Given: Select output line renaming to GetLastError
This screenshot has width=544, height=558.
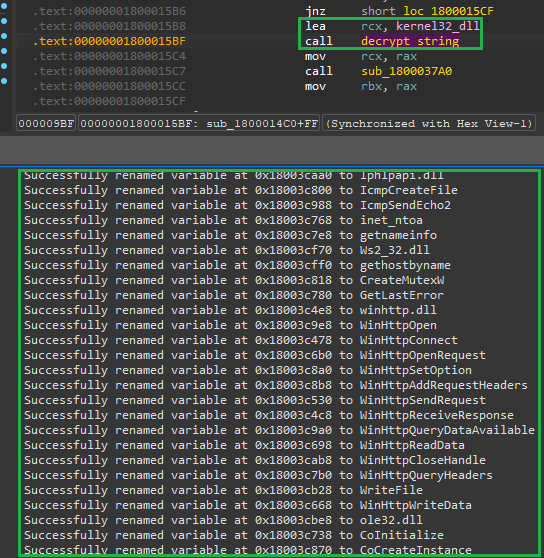Looking at the screenshot, I should [234, 295].
